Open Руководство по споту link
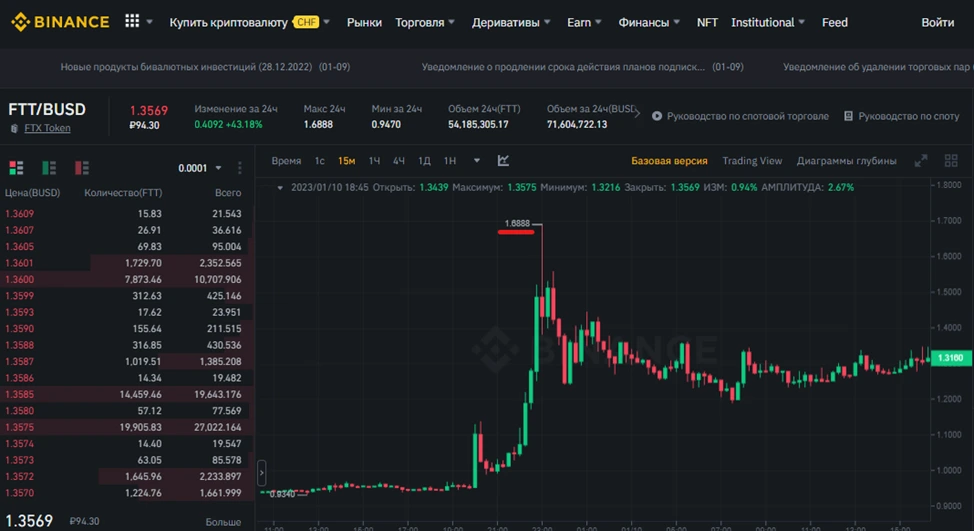Image resolution: width=974 pixels, height=531 pixels. (908, 116)
